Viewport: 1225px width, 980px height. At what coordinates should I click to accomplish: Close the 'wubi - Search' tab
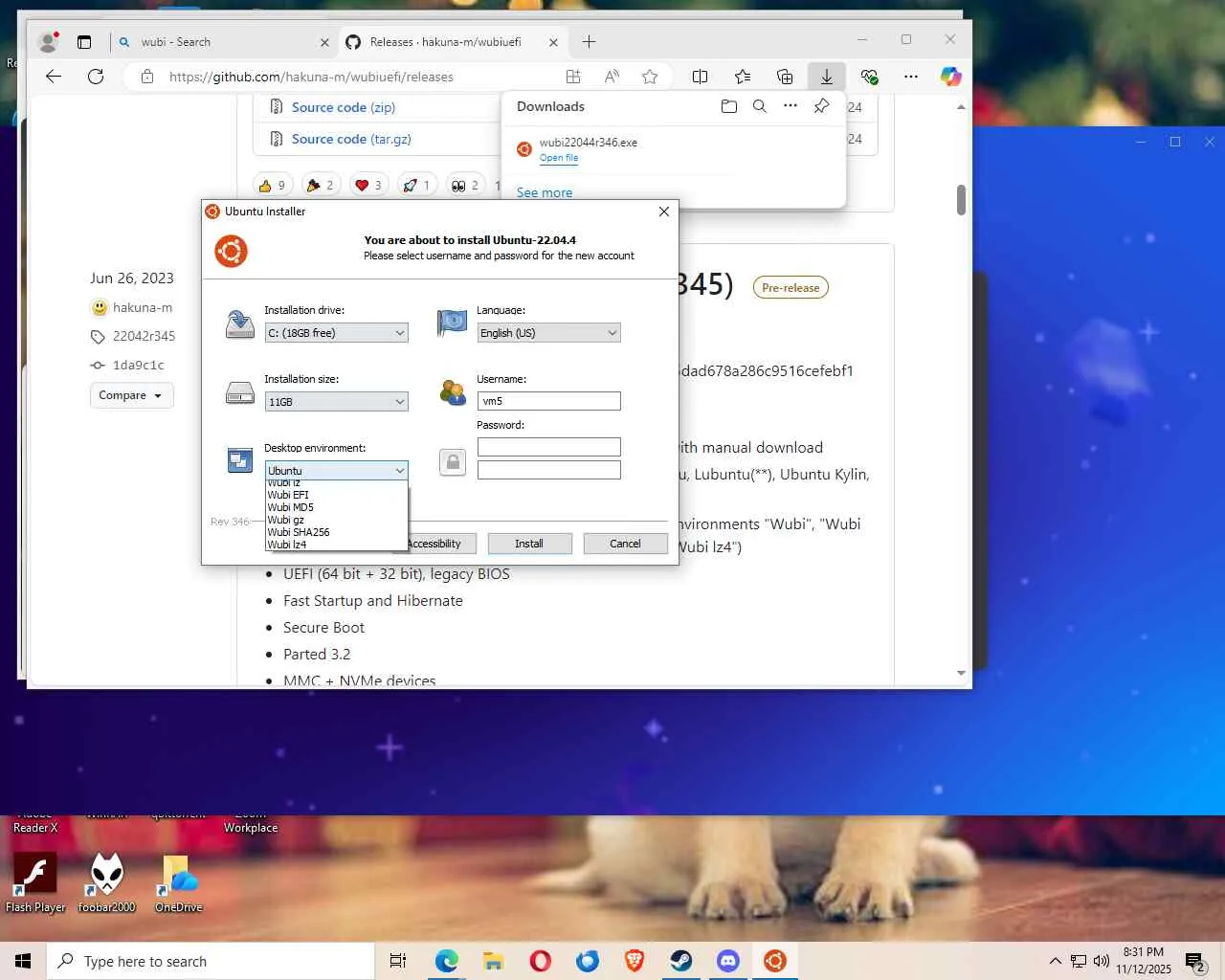(324, 42)
